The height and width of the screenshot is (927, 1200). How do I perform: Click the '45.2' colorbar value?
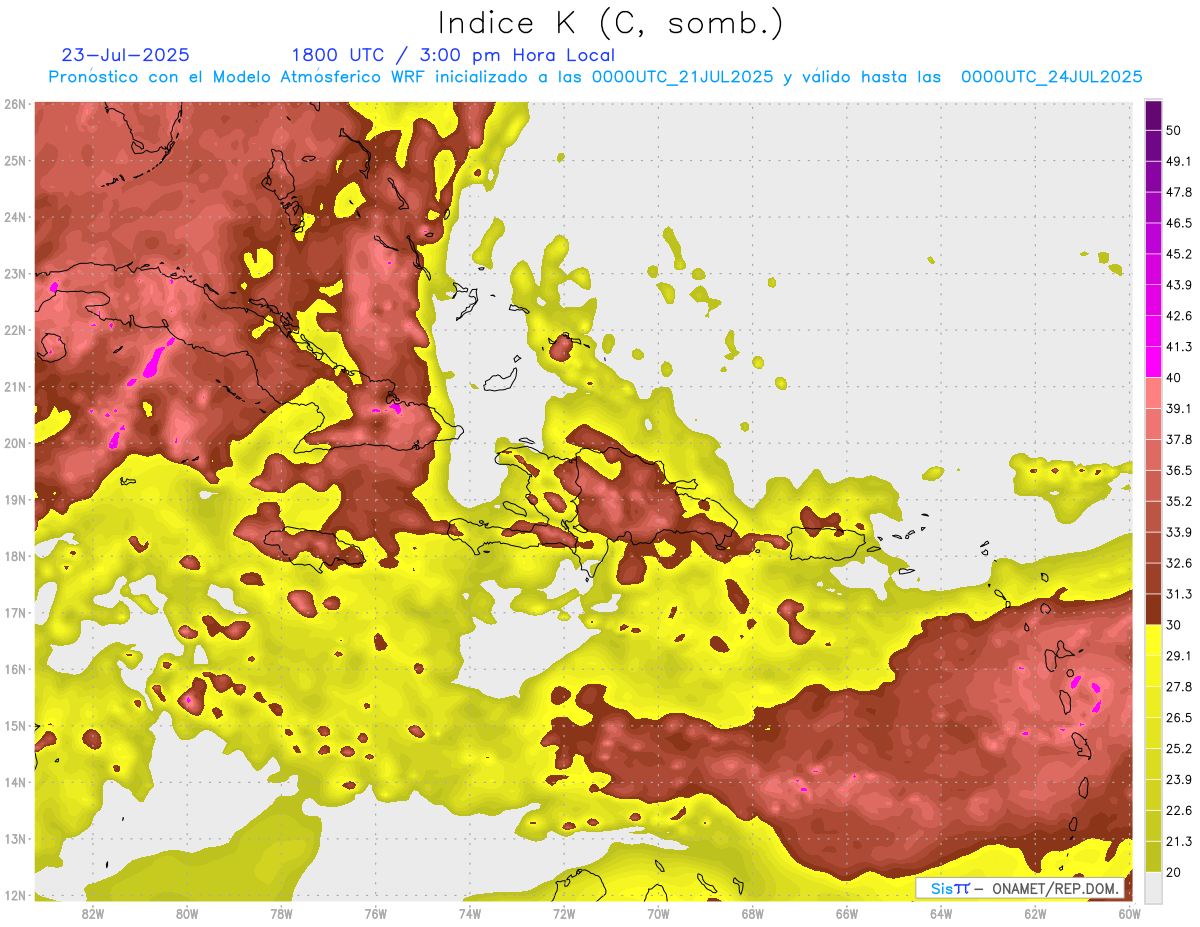[1179, 254]
